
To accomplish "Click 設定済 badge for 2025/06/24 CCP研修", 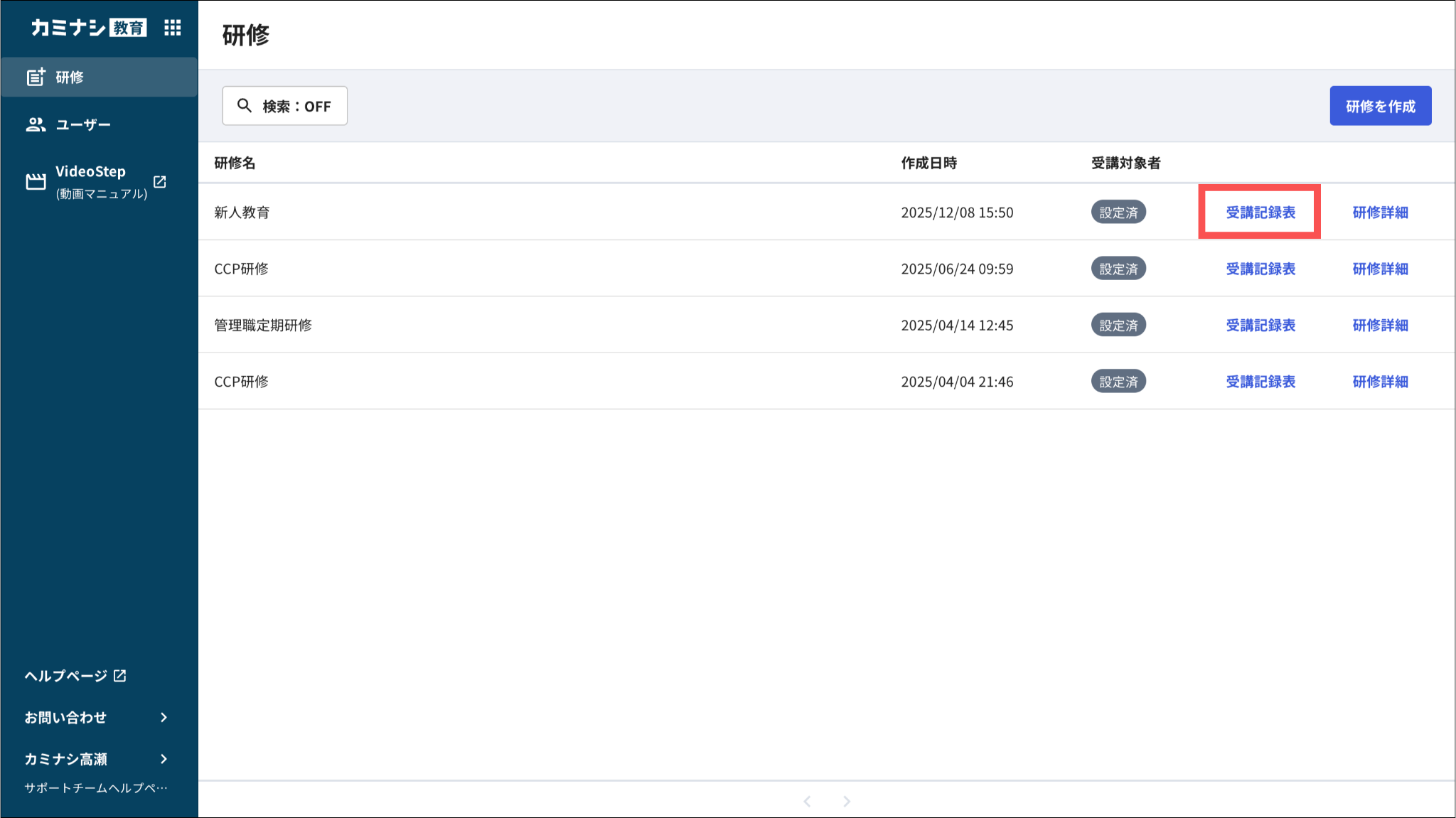I will [x=1118, y=269].
